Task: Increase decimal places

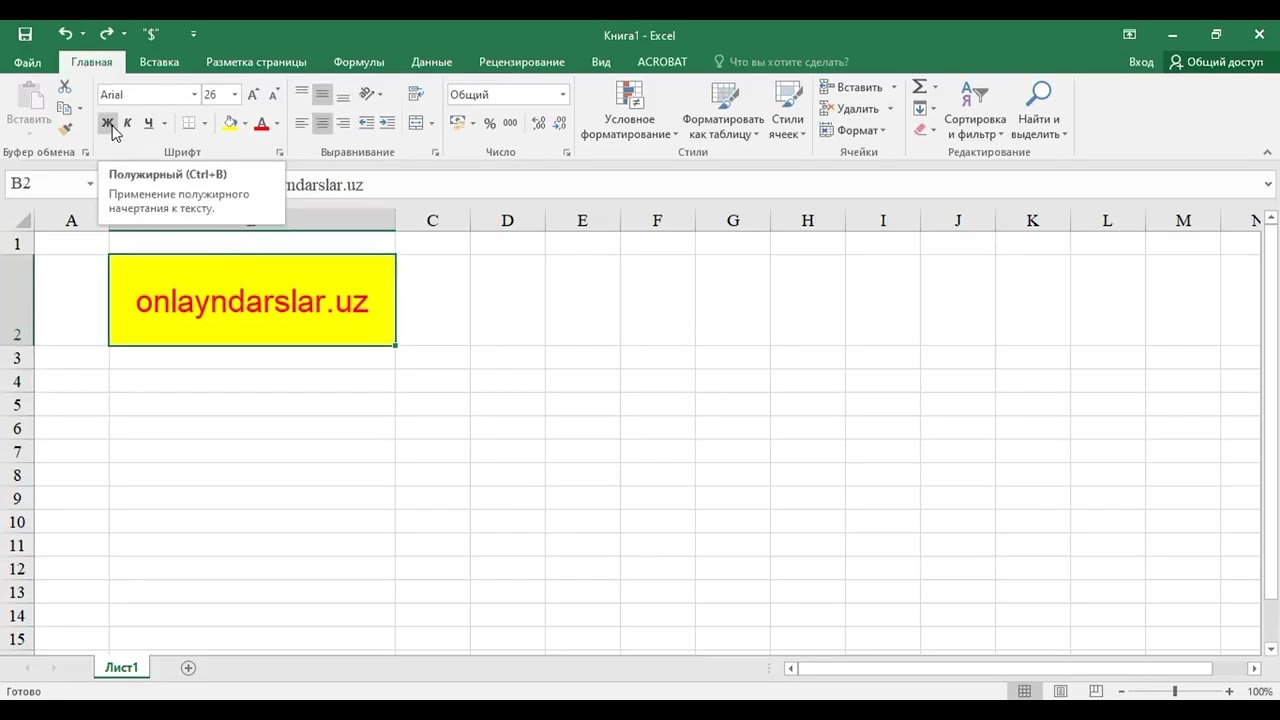Action: (538, 124)
